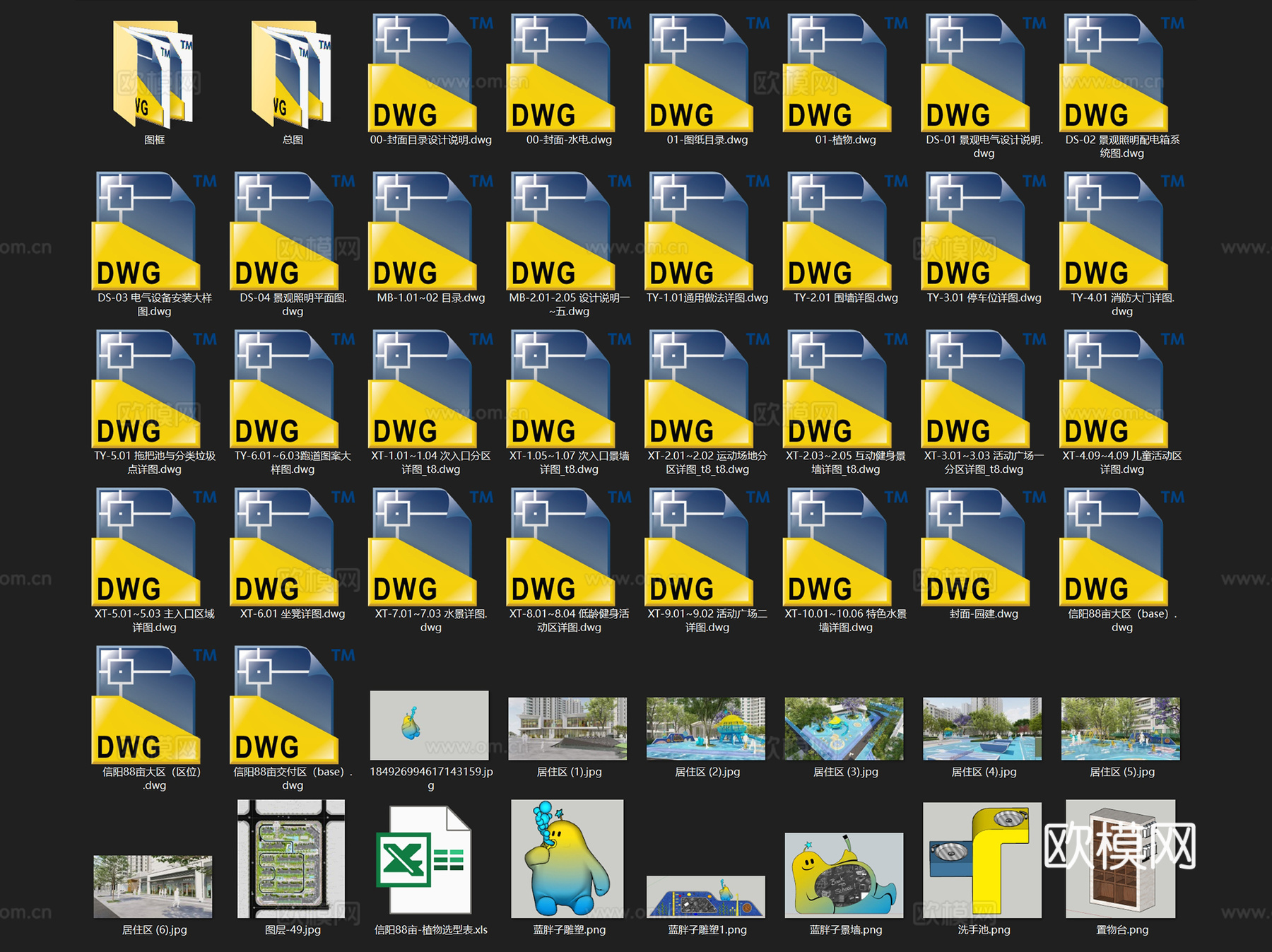Select 居住区 (1).jpg thumbnail
Viewport: 1272px width, 952px height.
pyautogui.click(x=567, y=729)
